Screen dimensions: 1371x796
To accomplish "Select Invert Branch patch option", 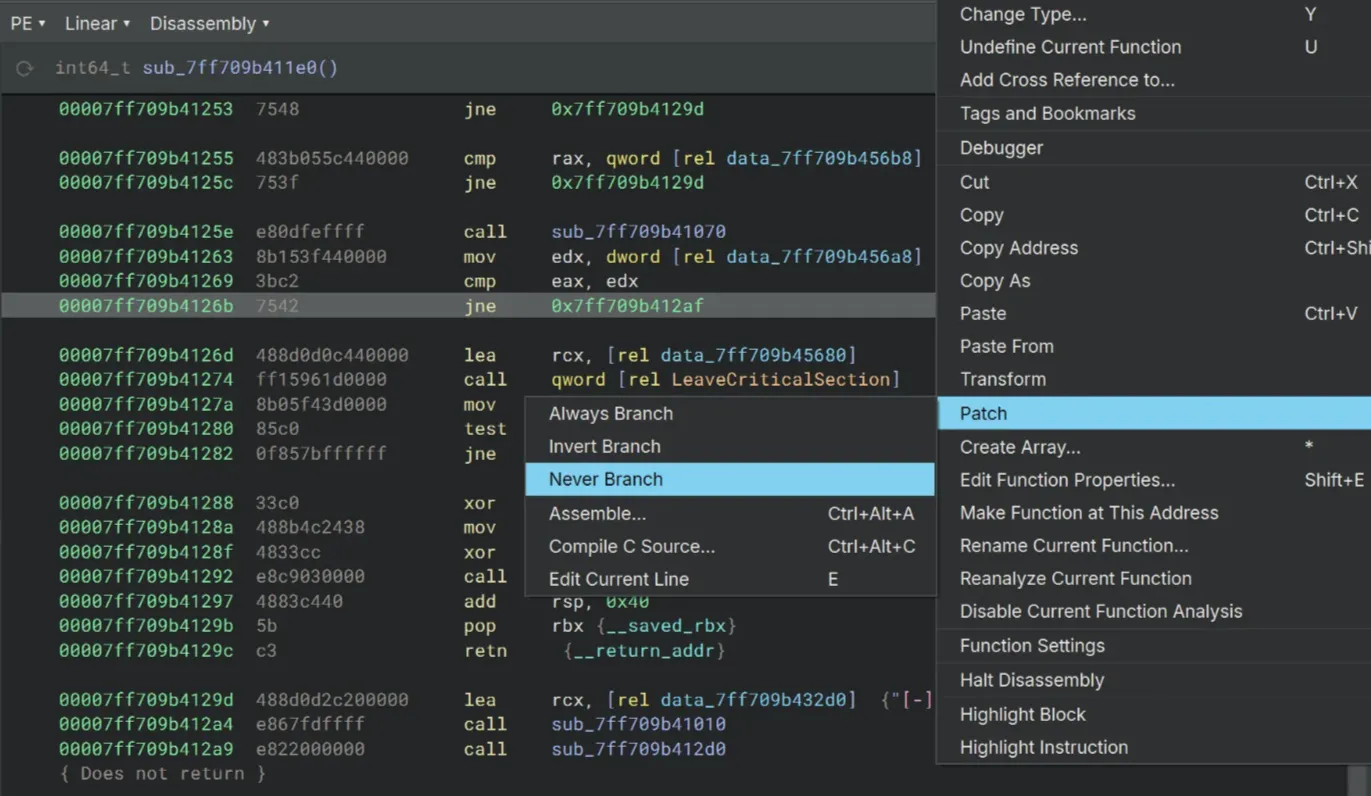I will 604,446.
